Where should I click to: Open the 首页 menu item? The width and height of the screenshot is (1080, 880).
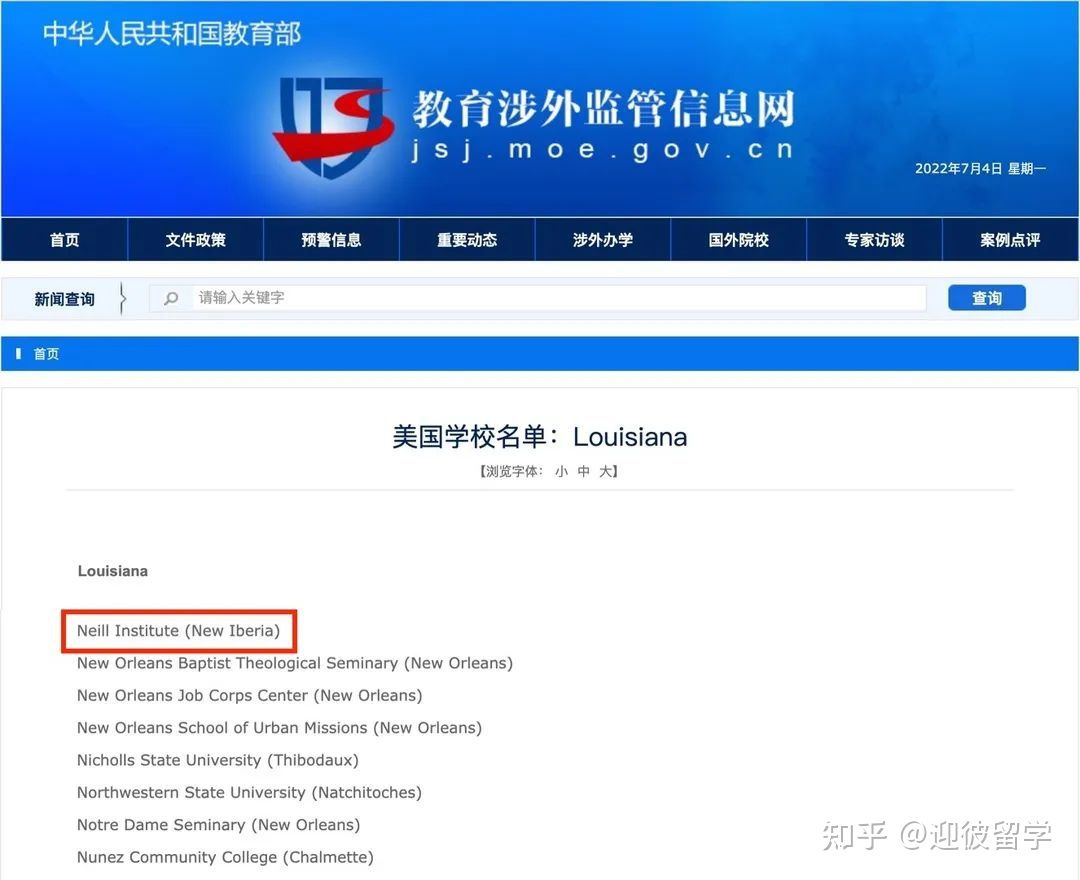63,239
